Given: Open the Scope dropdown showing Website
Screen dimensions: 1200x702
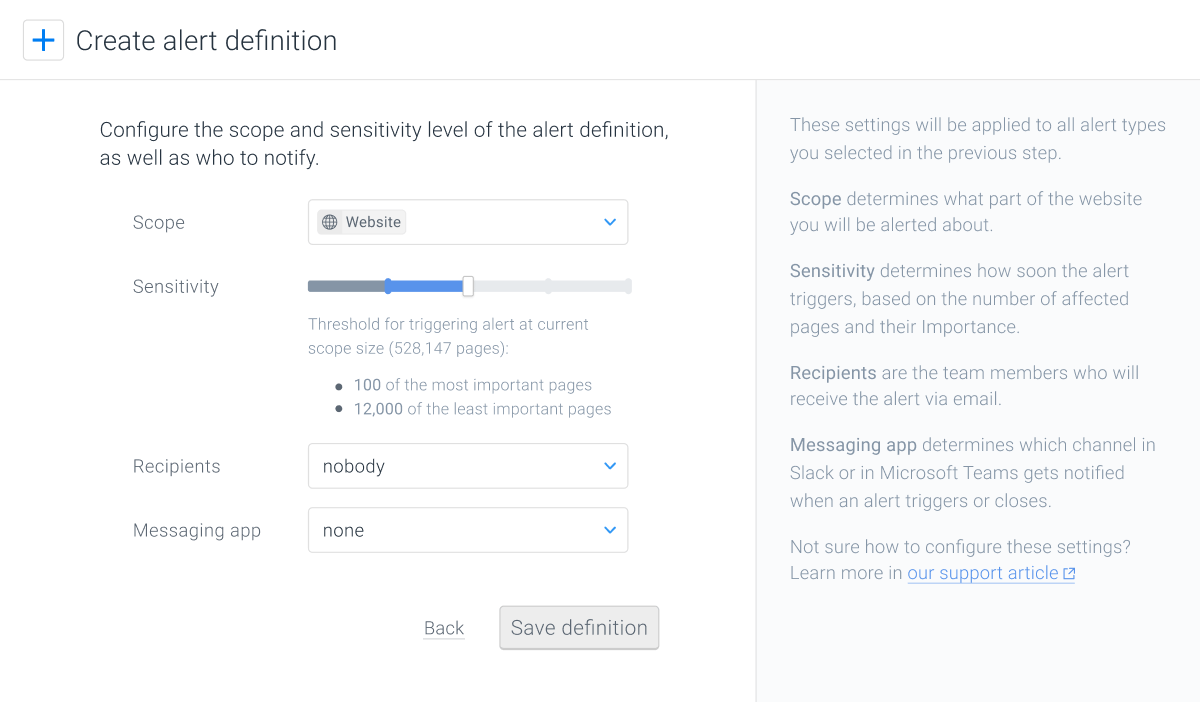Looking at the screenshot, I should pos(468,222).
